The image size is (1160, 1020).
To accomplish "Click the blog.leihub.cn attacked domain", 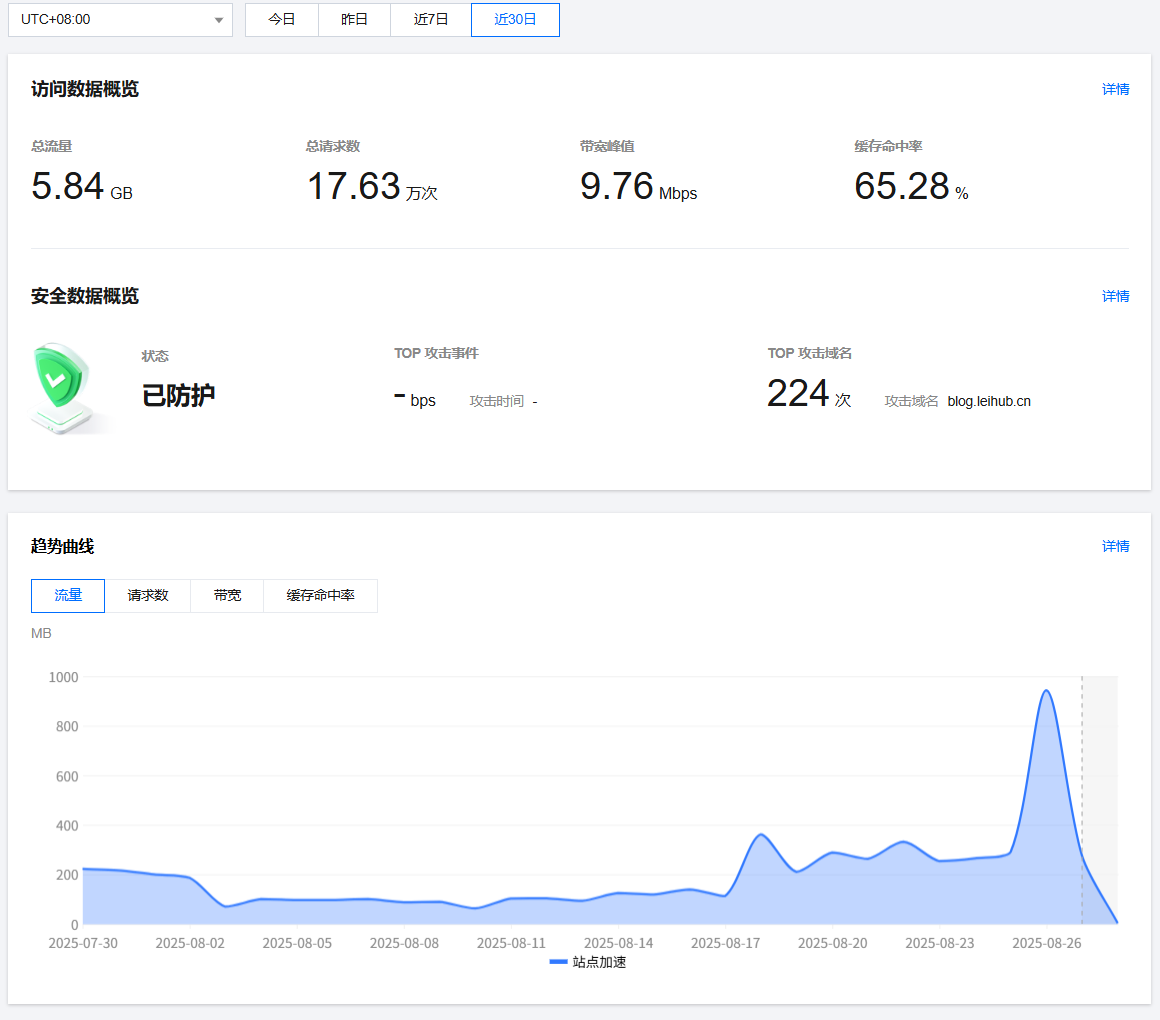I will [x=989, y=402].
